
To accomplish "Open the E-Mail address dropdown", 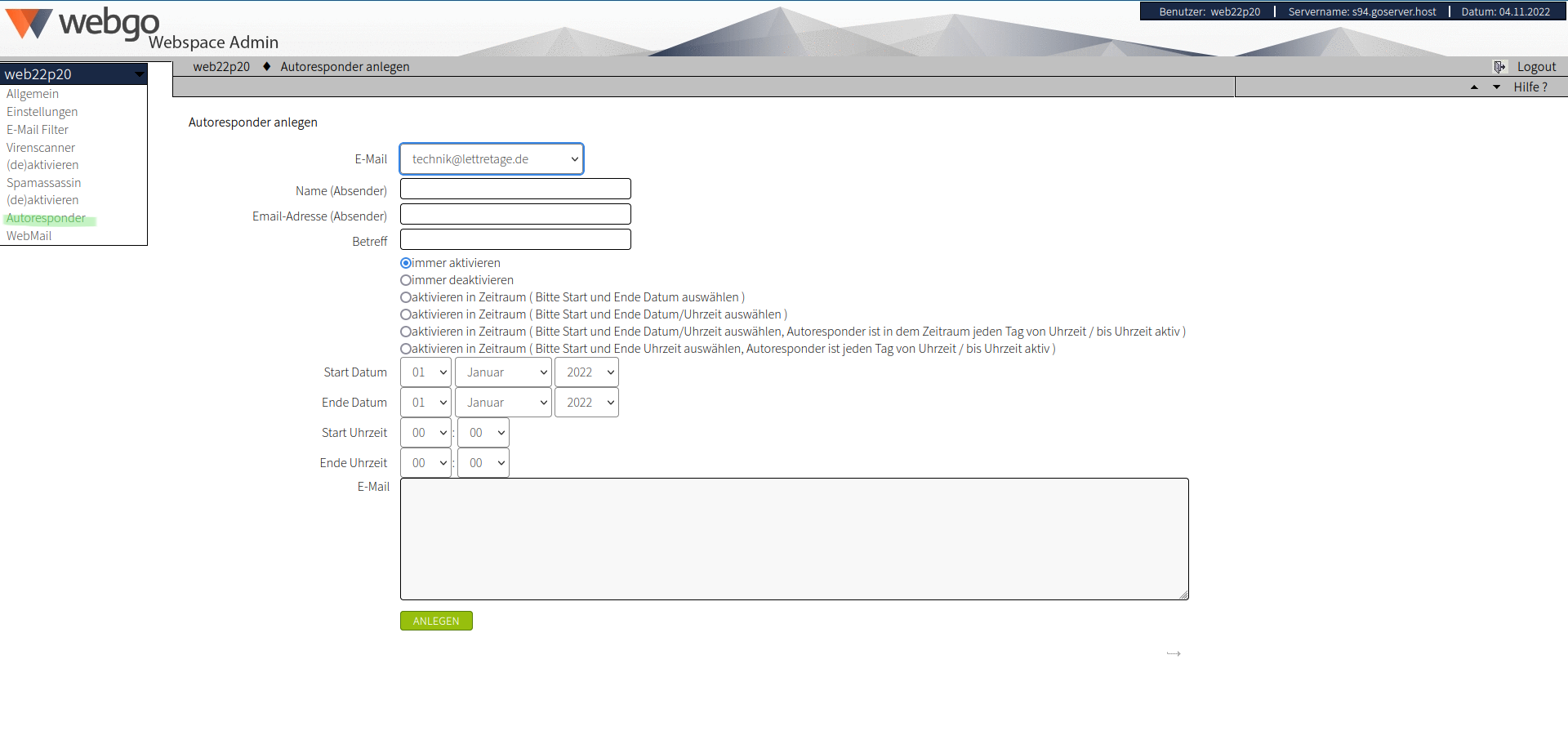I will pyautogui.click(x=492, y=159).
